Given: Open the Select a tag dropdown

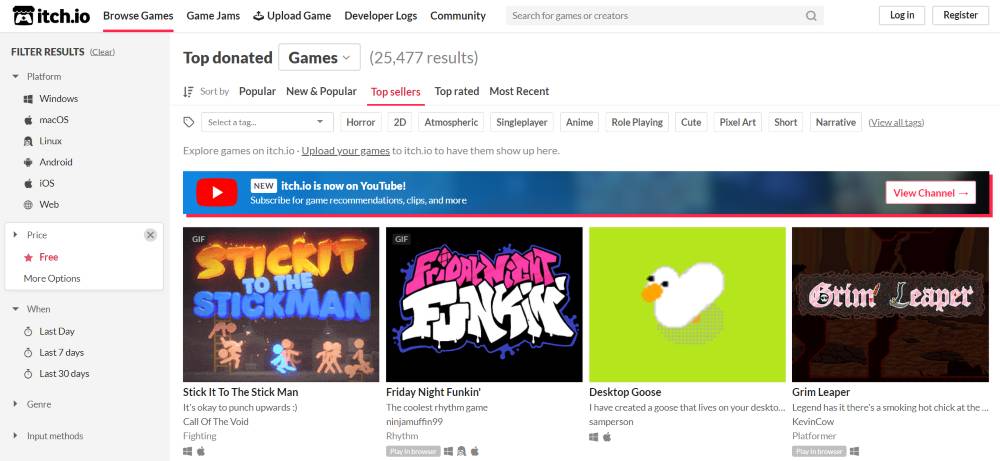Looking at the screenshot, I should (267, 122).
